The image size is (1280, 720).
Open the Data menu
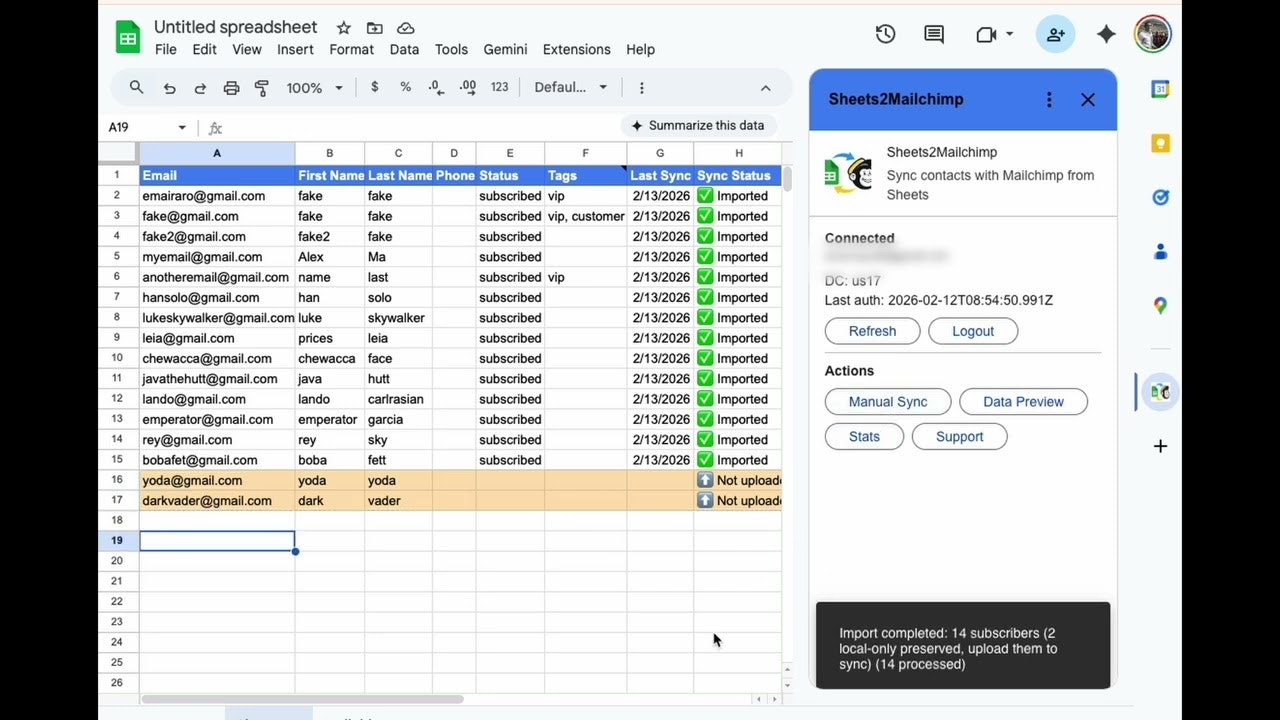coord(404,49)
